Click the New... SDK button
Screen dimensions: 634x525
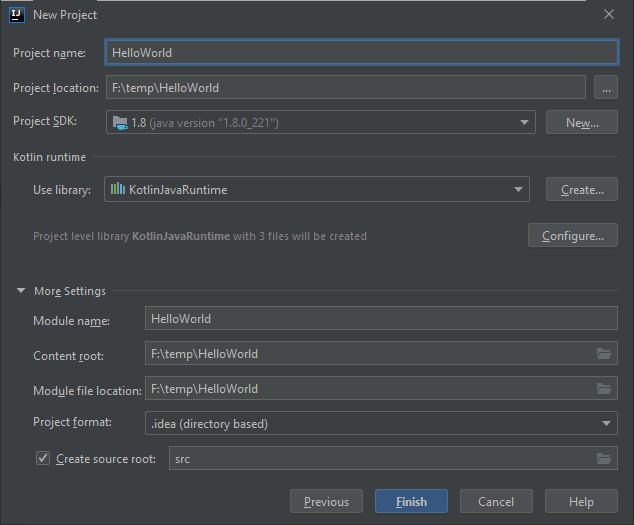click(581, 123)
